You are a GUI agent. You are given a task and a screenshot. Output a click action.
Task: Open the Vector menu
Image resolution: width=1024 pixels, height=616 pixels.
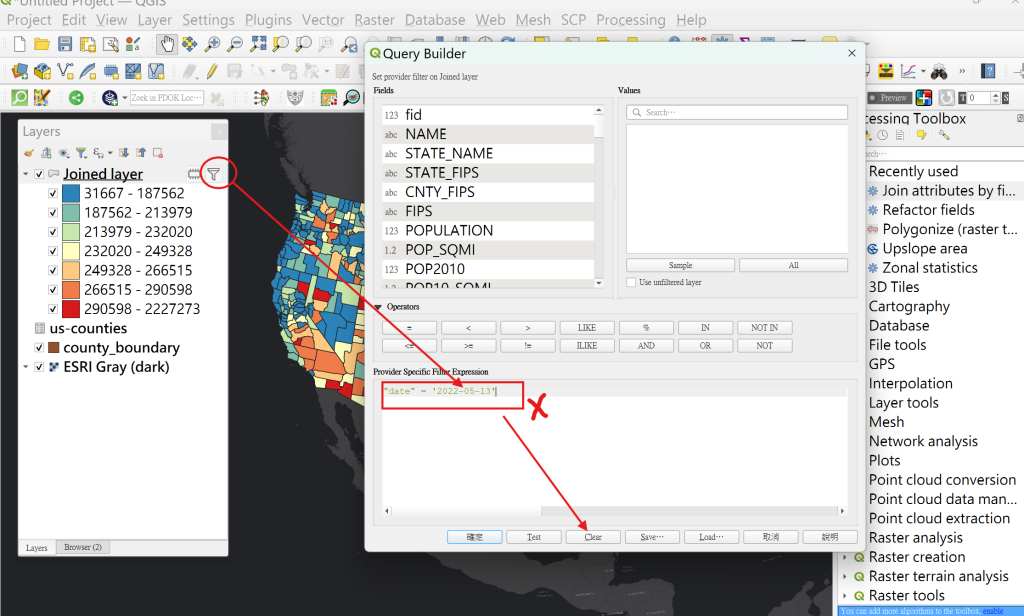point(323,20)
